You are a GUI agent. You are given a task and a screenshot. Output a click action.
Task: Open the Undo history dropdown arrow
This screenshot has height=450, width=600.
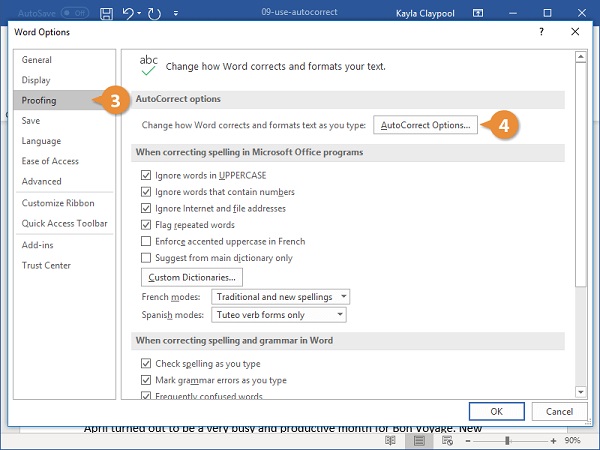[139, 13]
